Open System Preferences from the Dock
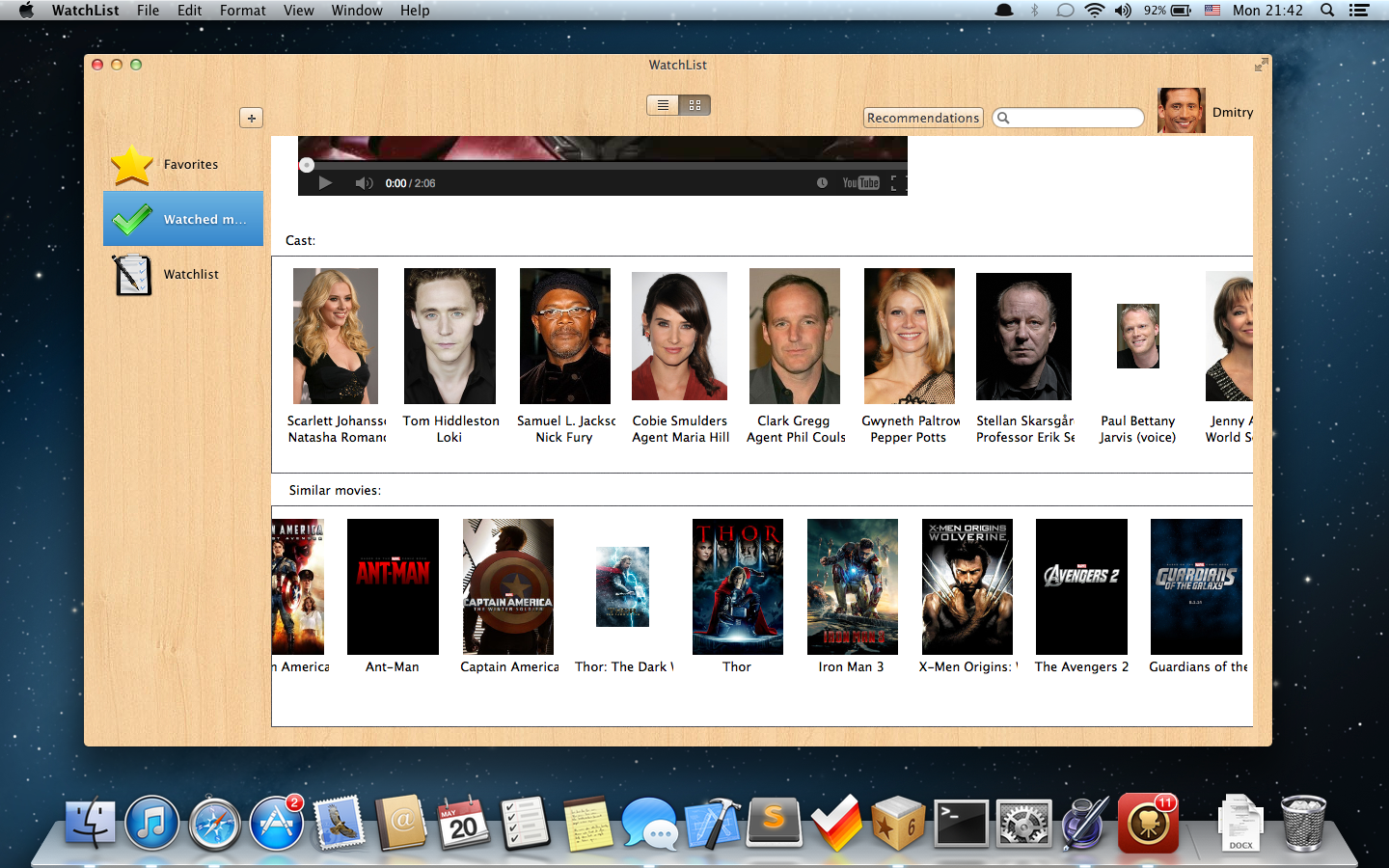This screenshot has height=868, width=1389. pos(1022,824)
